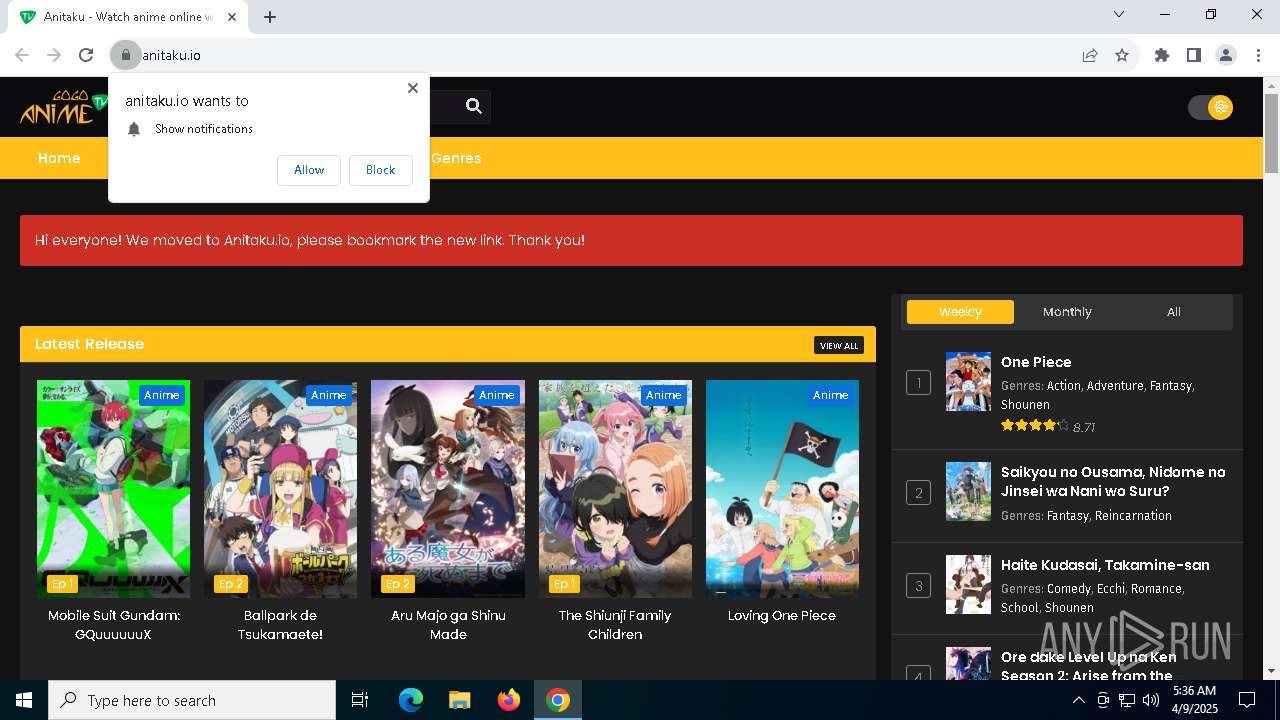This screenshot has width=1280, height=720.
Task: Click the Windows taskbar search box
Action: [192, 700]
